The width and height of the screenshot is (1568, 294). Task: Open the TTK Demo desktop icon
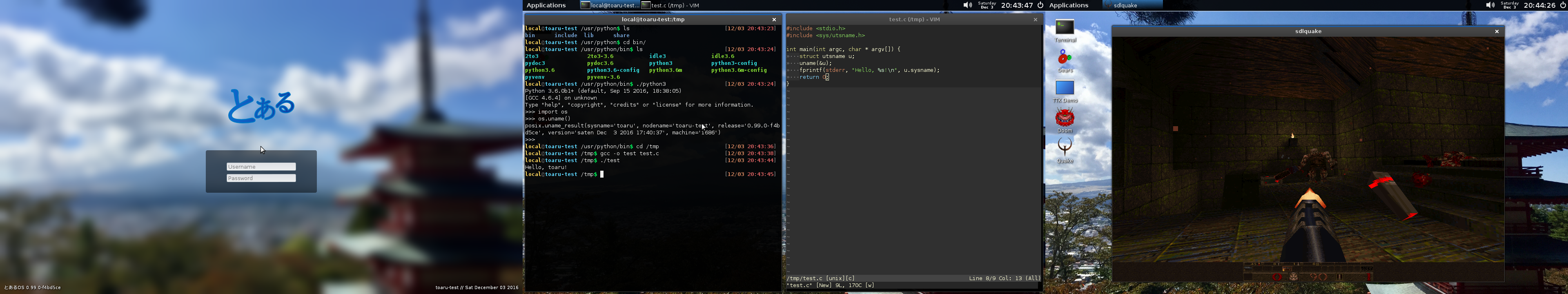click(x=1065, y=91)
